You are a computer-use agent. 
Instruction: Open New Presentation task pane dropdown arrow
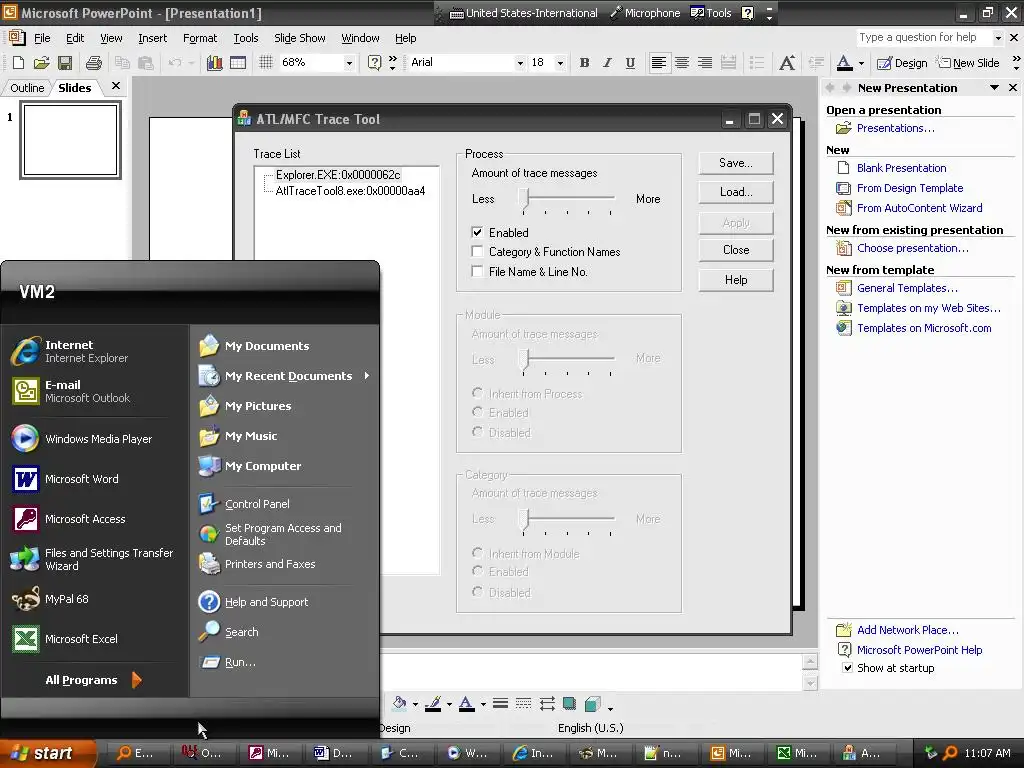pos(994,88)
